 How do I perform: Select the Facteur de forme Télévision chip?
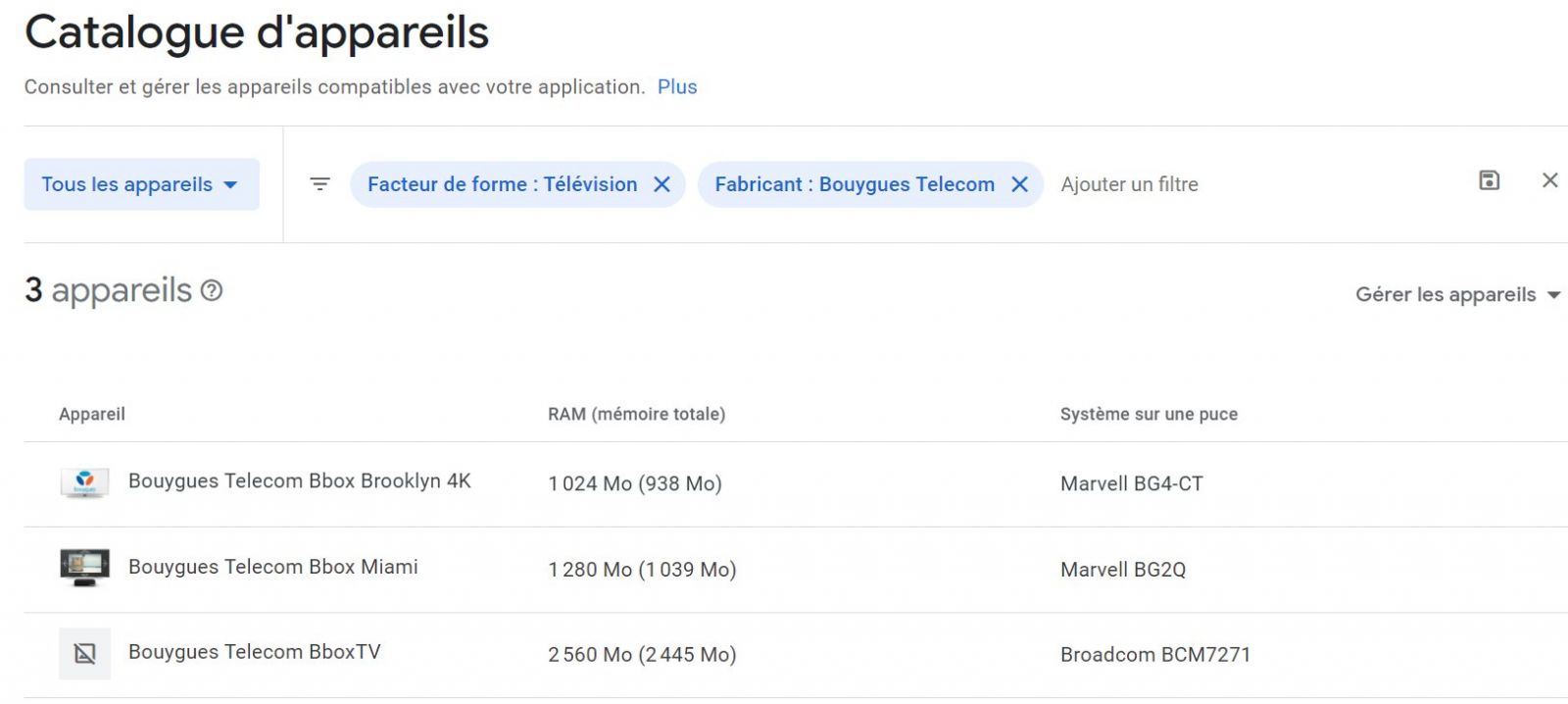pyautogui.click(x=502, y=184)
